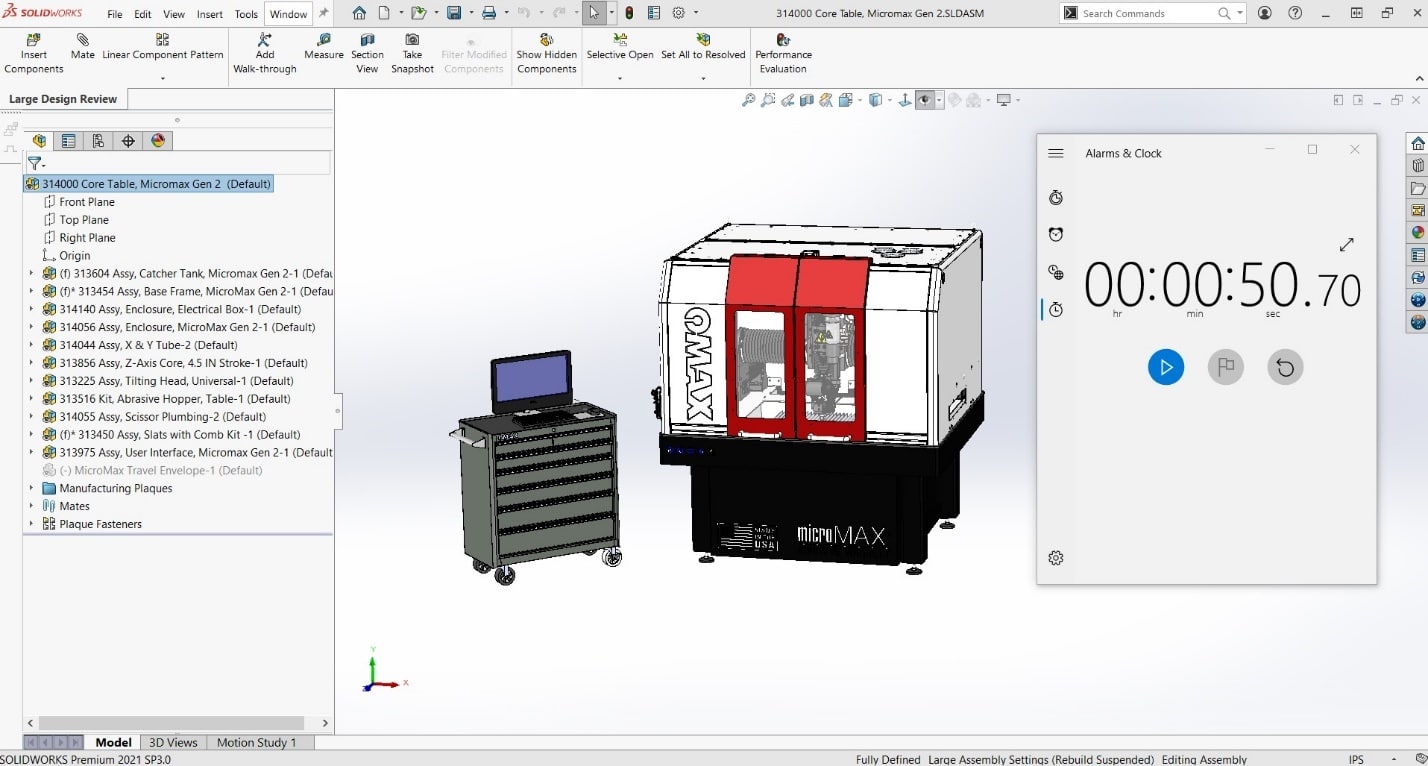The image size is (1428, 766).
Task: Expand the Manufacturing Plaques folder
Action: (x=31, y=488)
